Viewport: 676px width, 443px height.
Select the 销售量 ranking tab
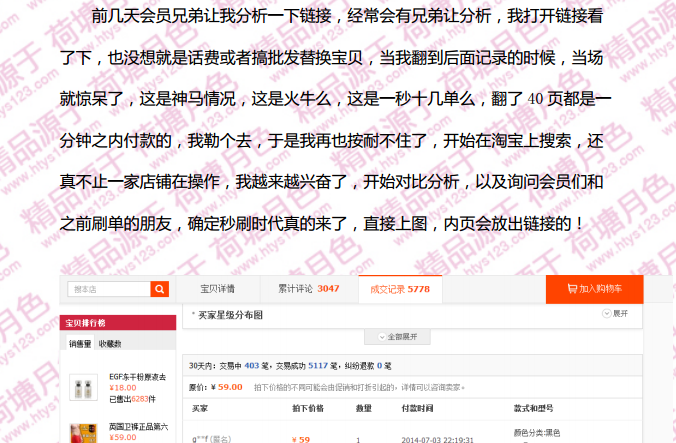[80, 344]
